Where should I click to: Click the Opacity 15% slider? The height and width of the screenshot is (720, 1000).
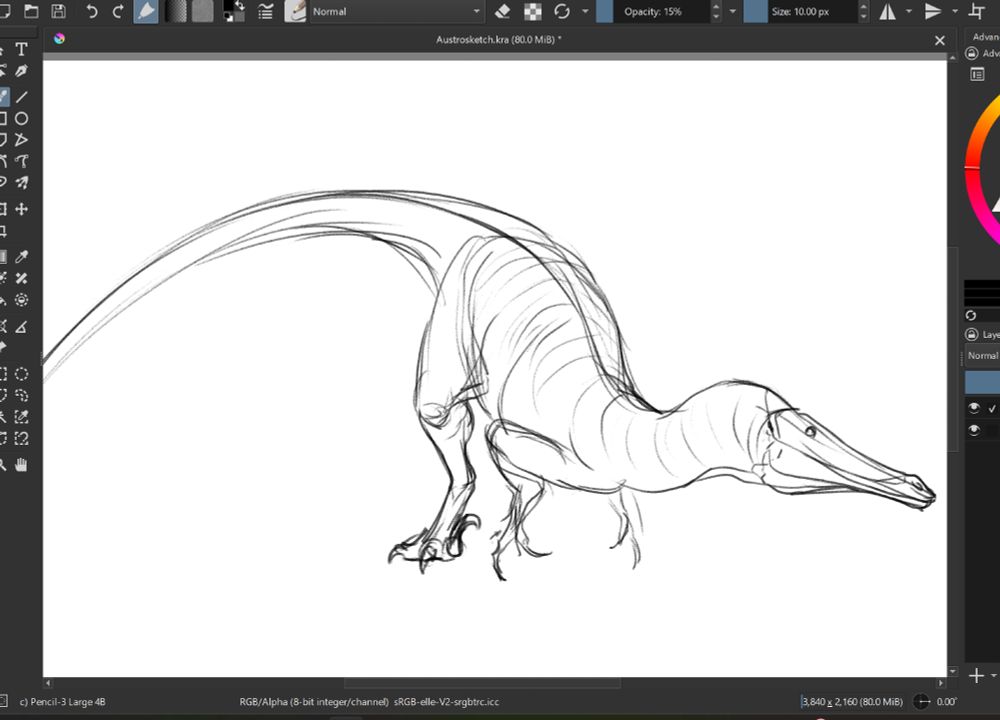[652, 11]
